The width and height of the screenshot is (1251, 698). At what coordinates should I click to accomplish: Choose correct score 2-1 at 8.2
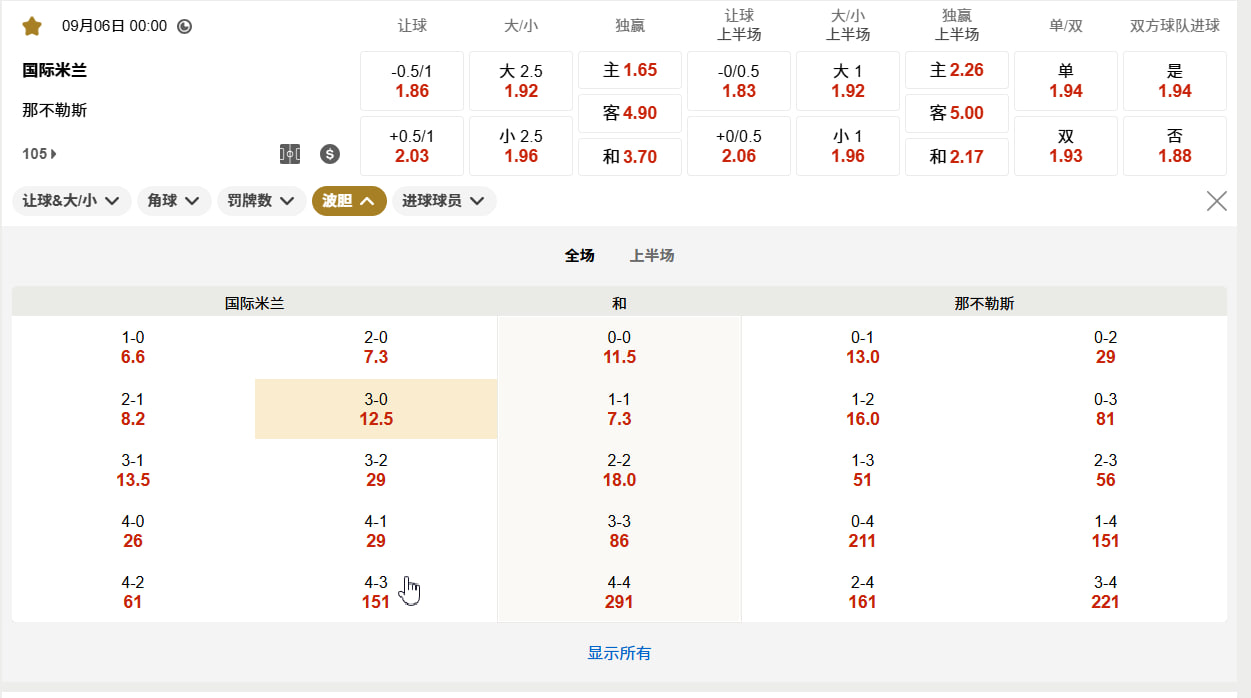point(133,409)
